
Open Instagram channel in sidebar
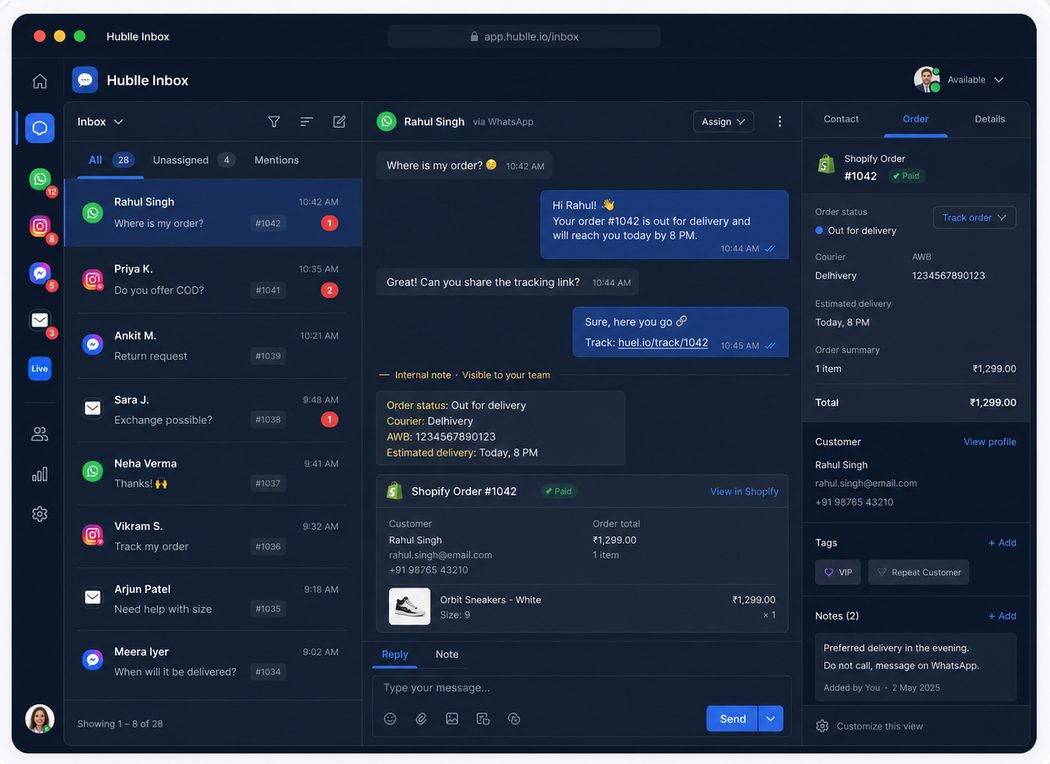pos(40,226)
